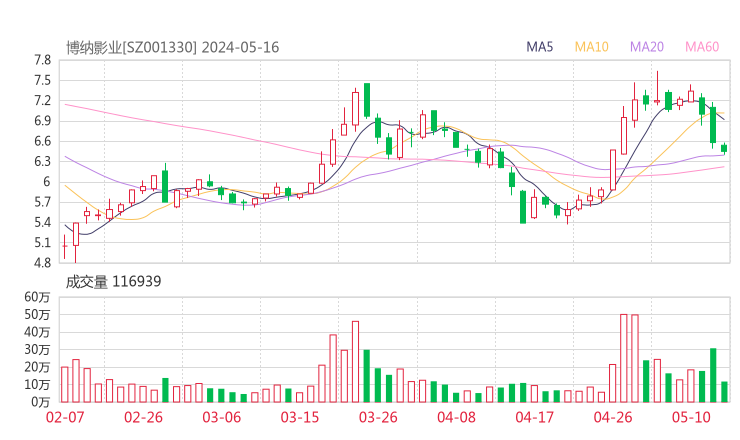
Task: Click the 5.1 price axis label
Action: (x=42, y=243)
